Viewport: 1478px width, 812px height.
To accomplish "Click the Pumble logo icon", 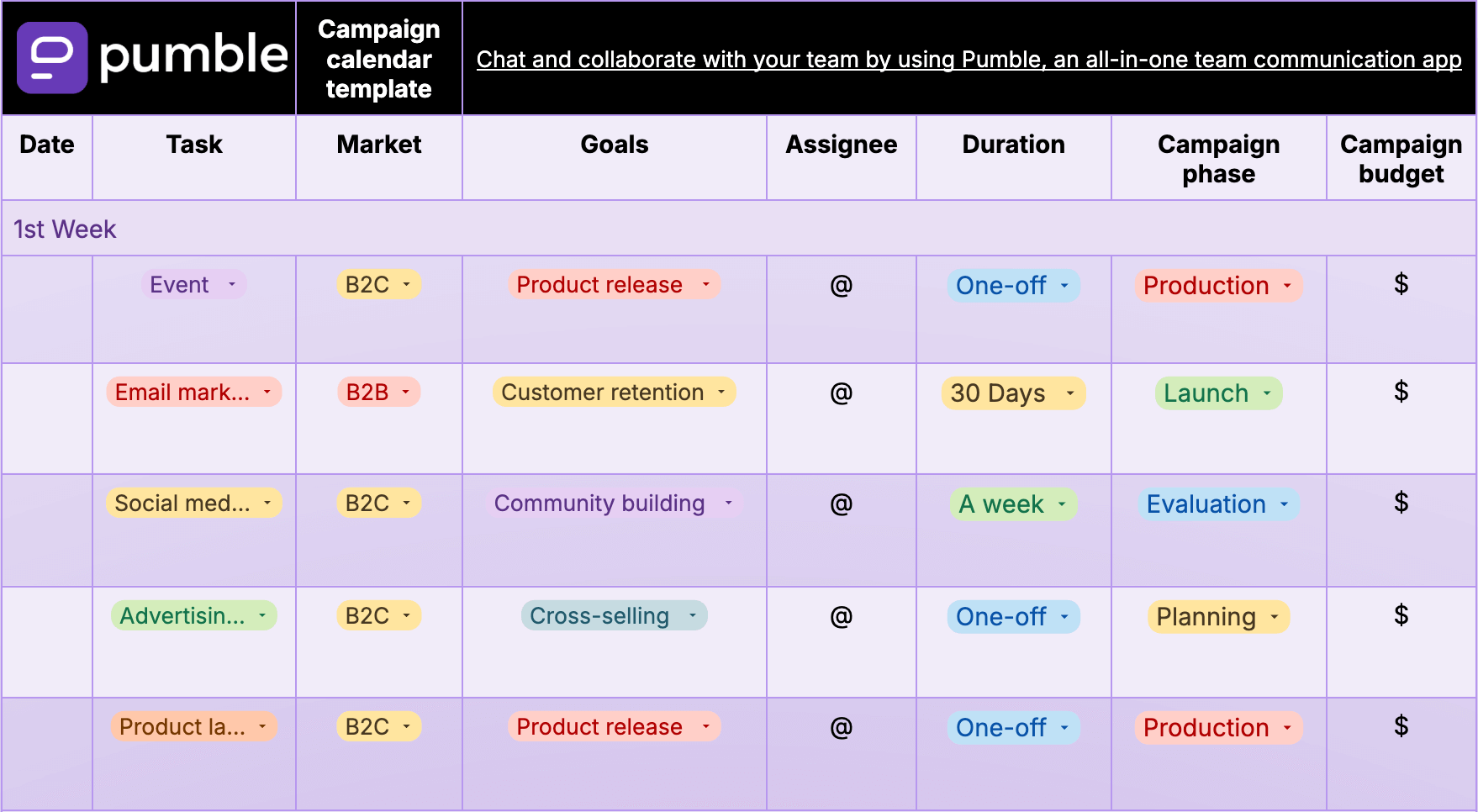I will (52, 57).
